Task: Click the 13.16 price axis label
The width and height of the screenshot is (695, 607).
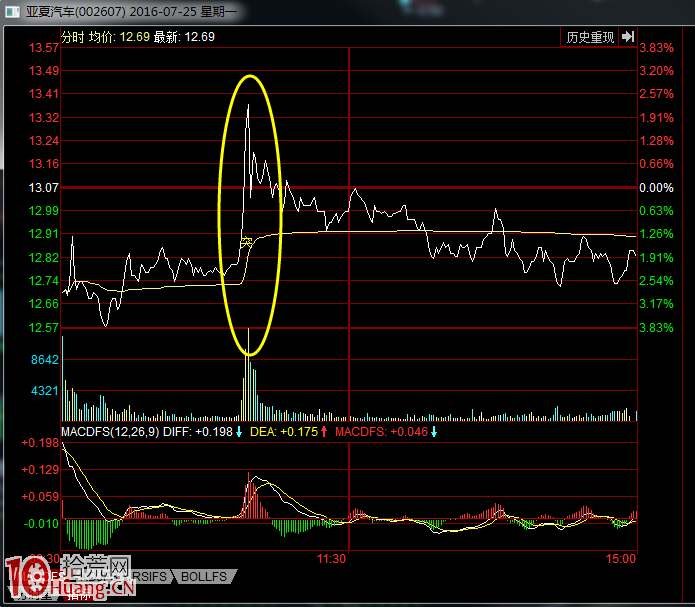Action: coord(43,164)
